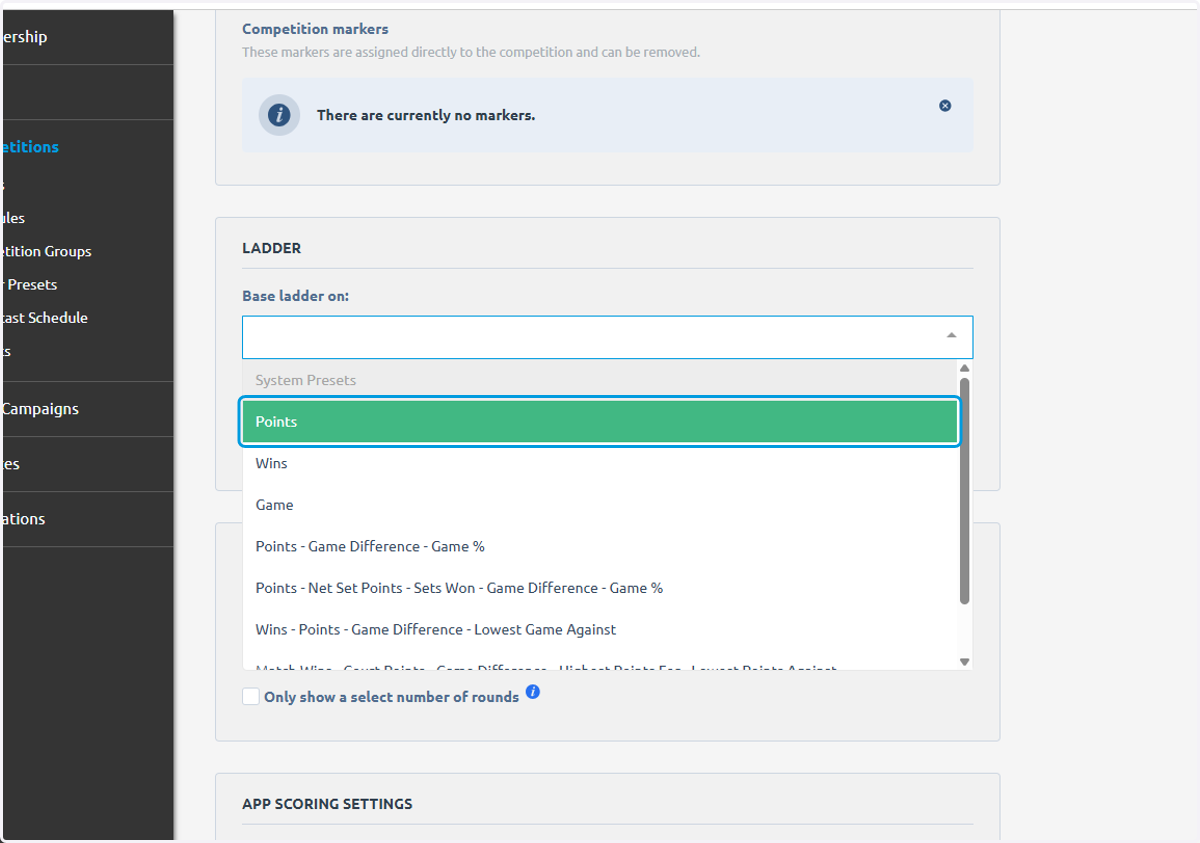Choose the Wins ladder preset
This screenshot has height=843, width=1200.
coord(600,463)
